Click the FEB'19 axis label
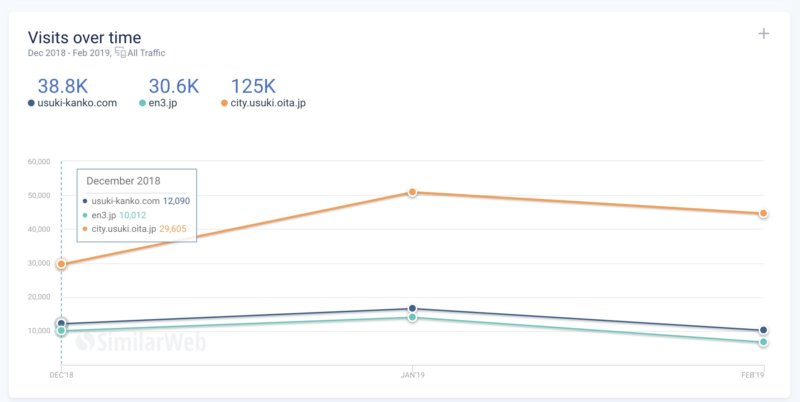Image resolution: width=800 pixels, height=402 pixels. coord(753,374)
